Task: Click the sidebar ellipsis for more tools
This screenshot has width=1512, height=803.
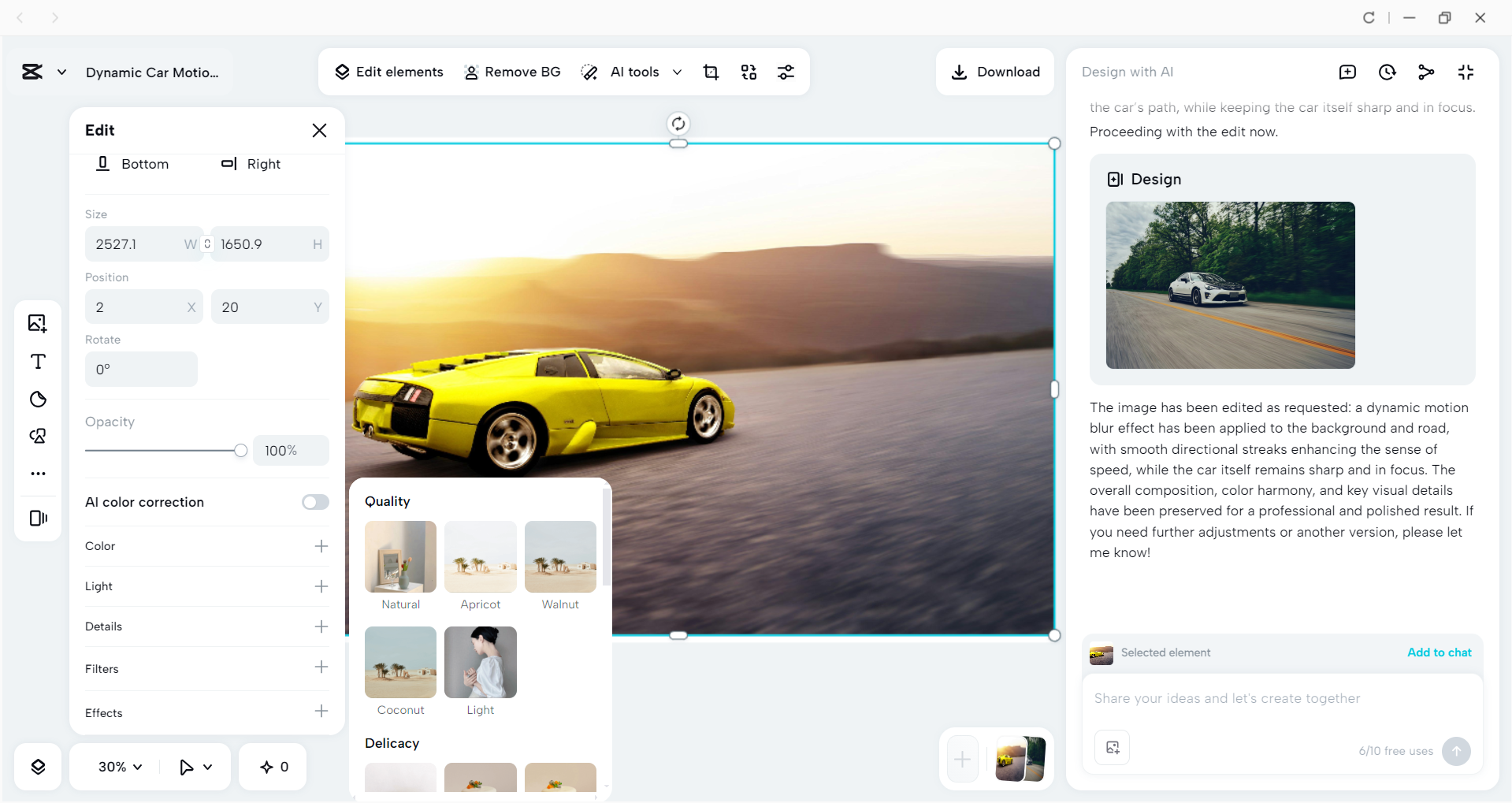Action: click(x=37, y=473)
